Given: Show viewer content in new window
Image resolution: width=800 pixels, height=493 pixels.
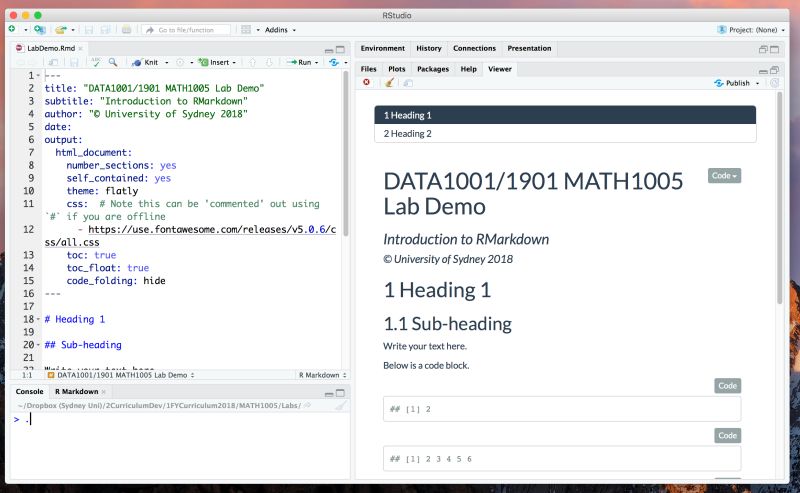Looking at the screenshot, I should coord(408,83).
